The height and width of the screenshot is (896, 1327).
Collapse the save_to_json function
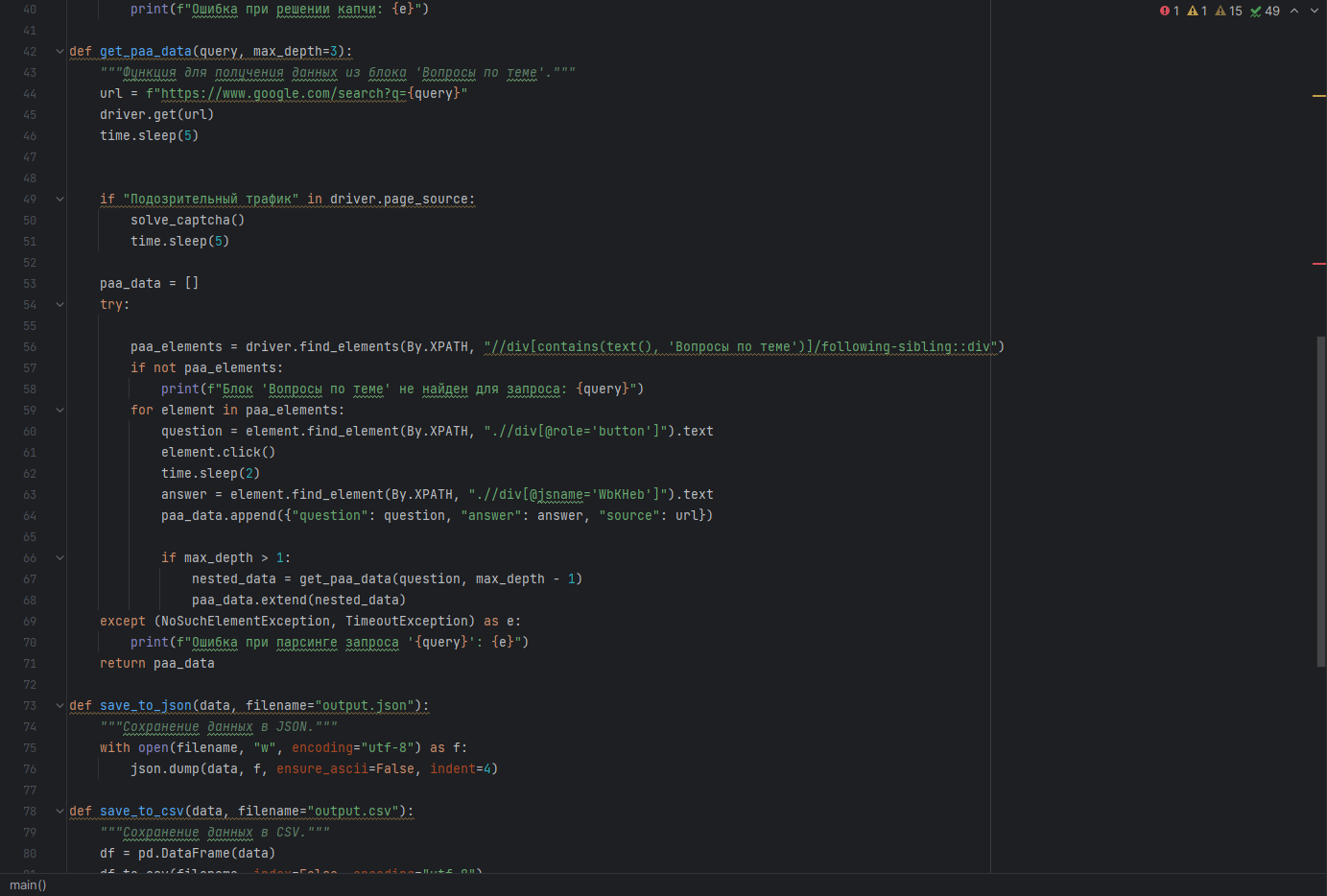click(x=59, y=706)
